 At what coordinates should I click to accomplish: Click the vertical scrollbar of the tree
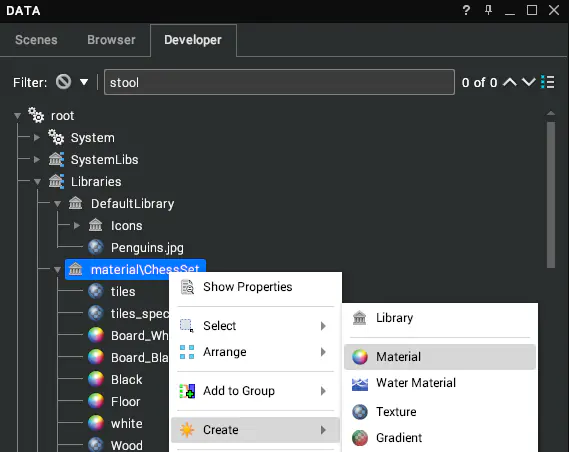coord(551,195)
